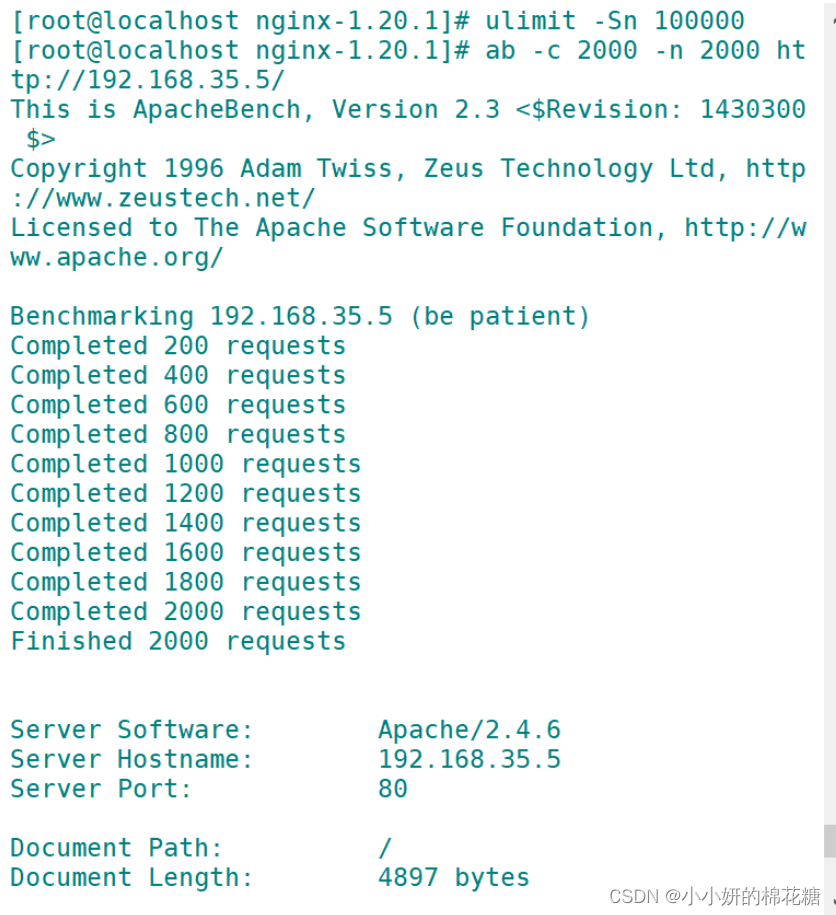Click the Server Software value Apache/2.4.6
This screenshot has height=915, width=836.
(x=469, y=730)
